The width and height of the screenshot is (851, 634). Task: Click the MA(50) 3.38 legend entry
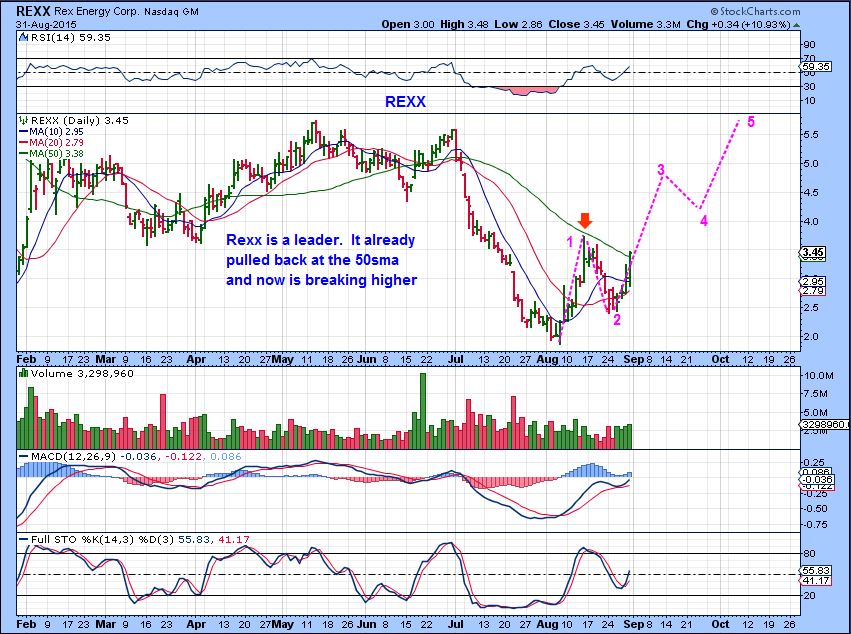click(x=52, y=154)
